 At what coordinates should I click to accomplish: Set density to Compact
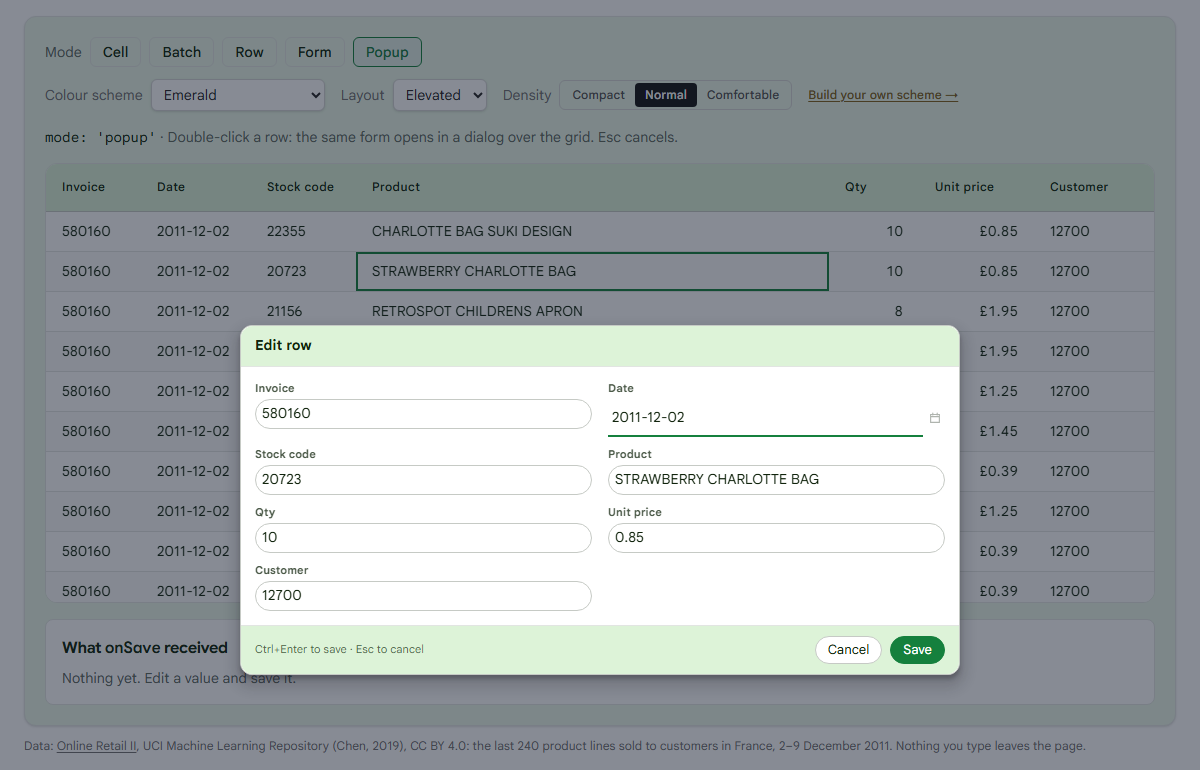[x=598, y=95]
